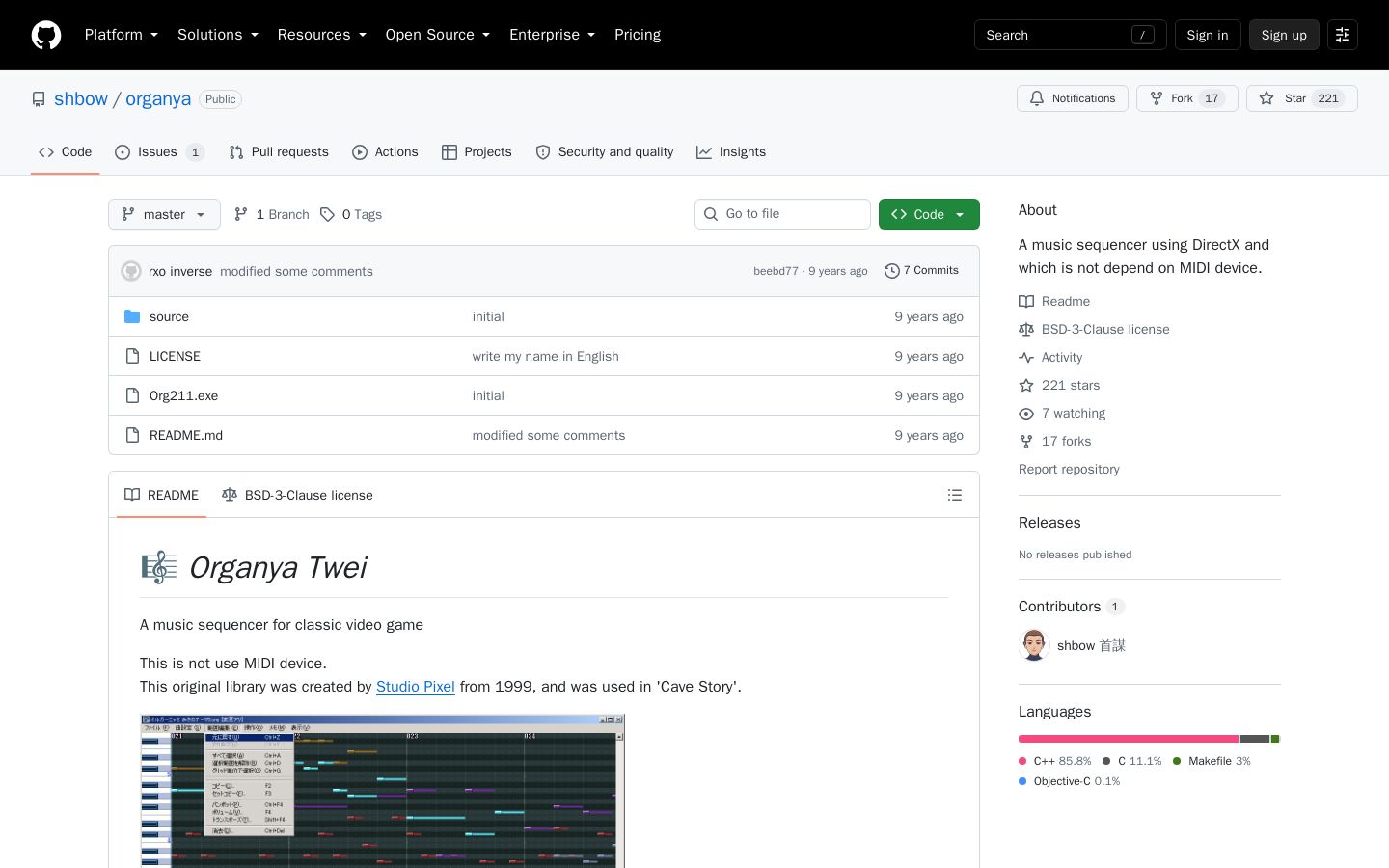This screenshot has height=868, width=1389.
Task: Open the Pull requests tab
Action: (x=279, y=152)
